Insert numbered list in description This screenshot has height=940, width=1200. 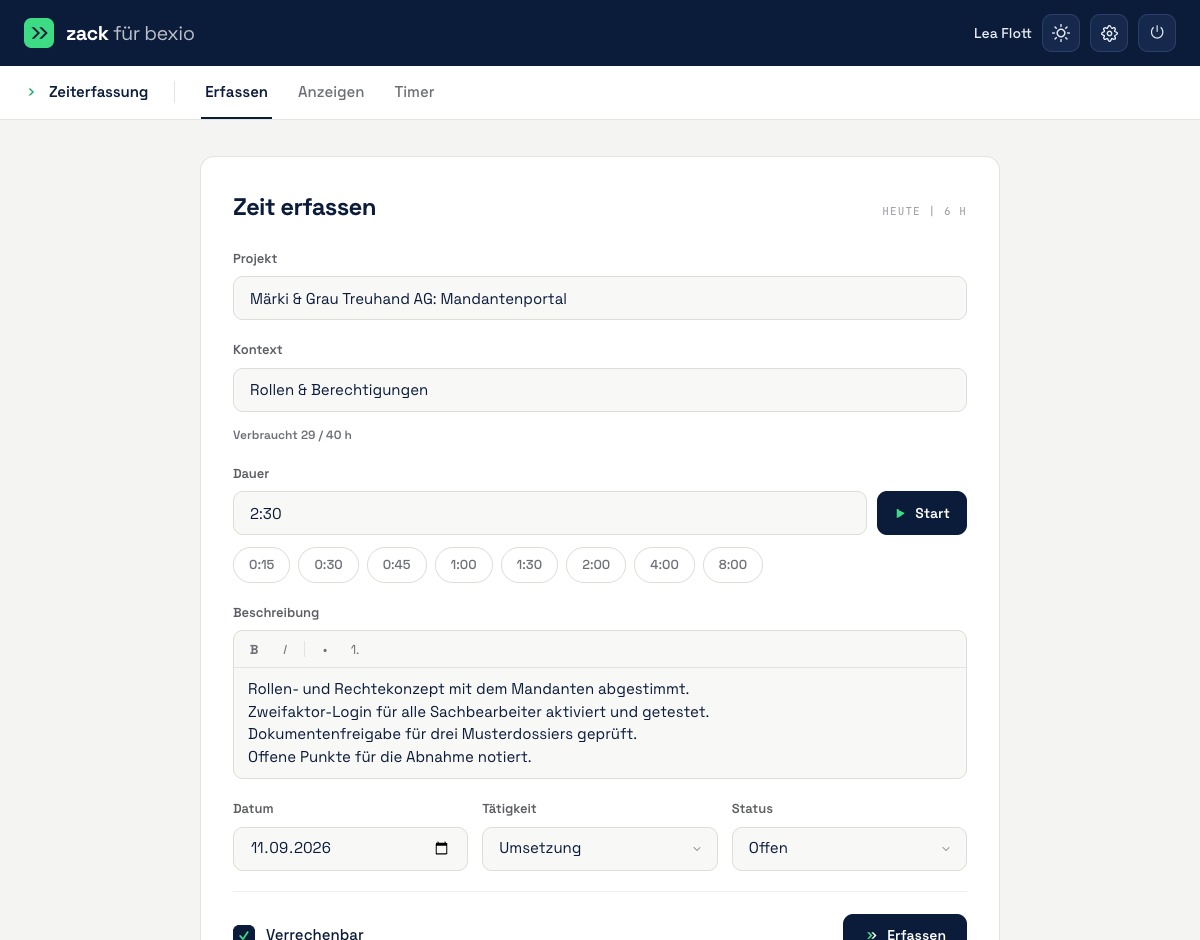[x=355, y=650]
